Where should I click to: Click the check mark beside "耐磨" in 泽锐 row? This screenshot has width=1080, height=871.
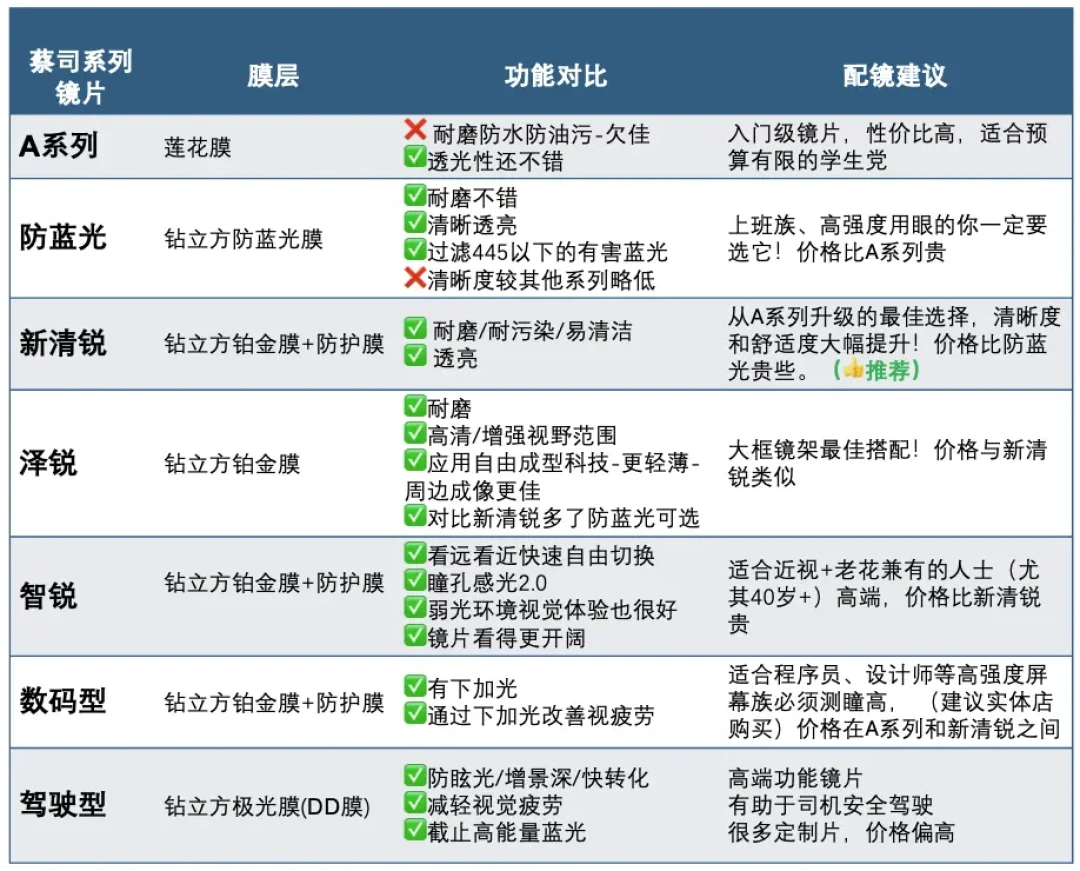[x=415, y=406]
